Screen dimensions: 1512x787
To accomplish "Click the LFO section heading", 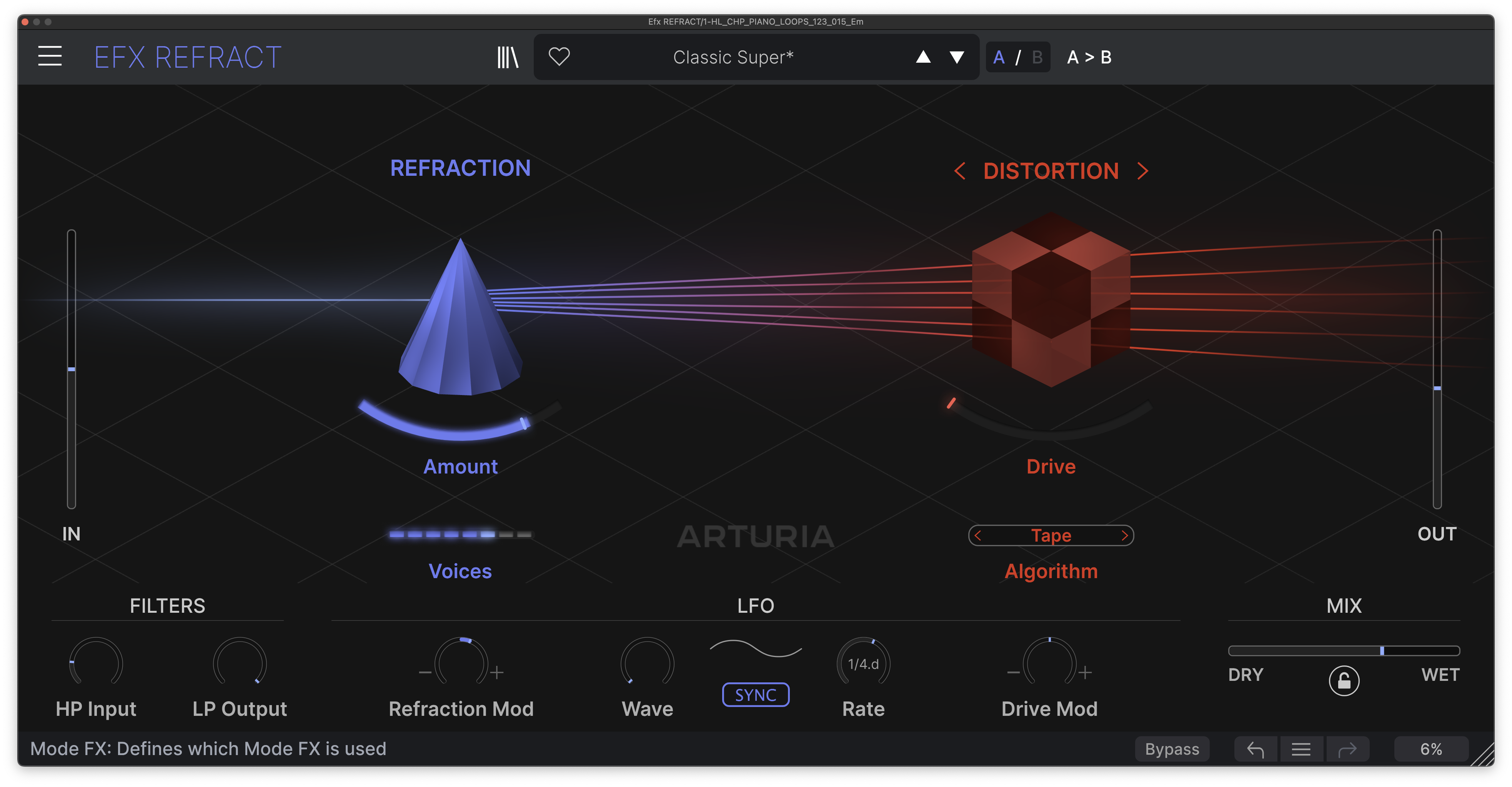I will (x=755, y=605).
